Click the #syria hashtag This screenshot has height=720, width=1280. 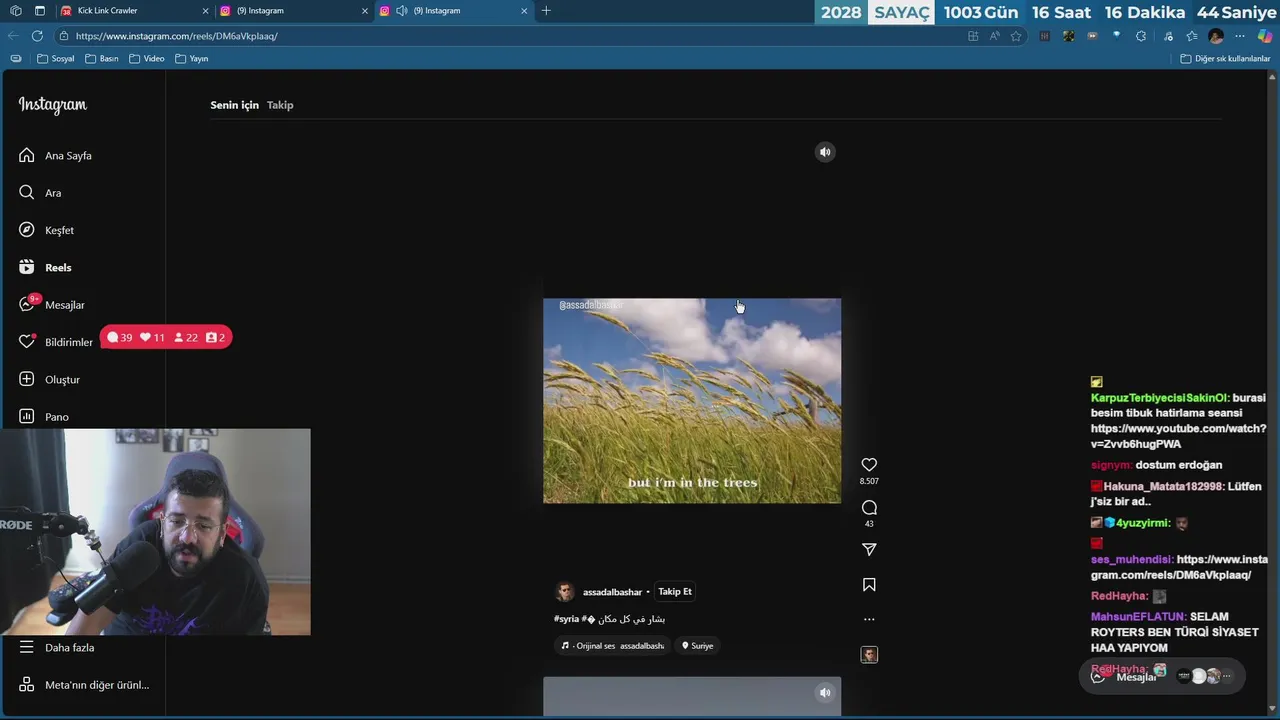click(x=566, y=619)
